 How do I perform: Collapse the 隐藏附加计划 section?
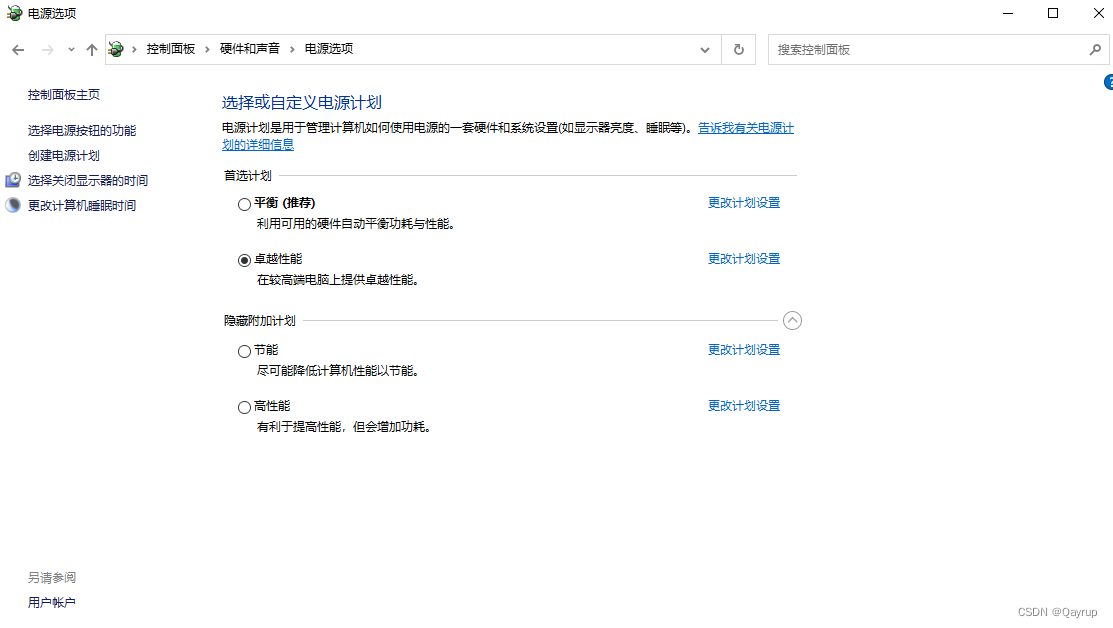coord(792,321)
